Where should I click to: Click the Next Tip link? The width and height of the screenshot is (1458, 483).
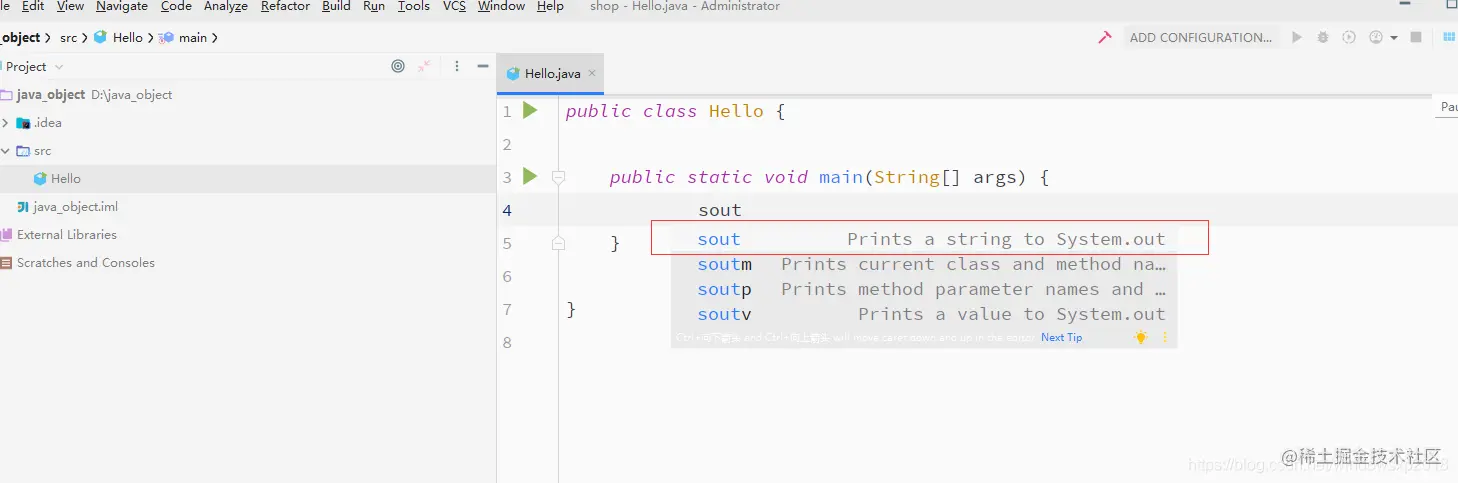(1061, 338)
